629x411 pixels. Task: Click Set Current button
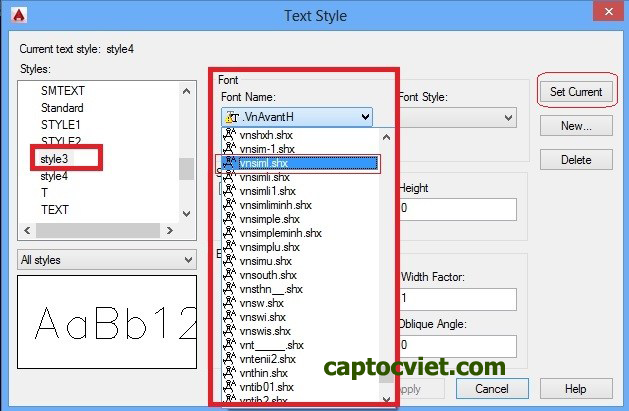(x=576, y=92)
